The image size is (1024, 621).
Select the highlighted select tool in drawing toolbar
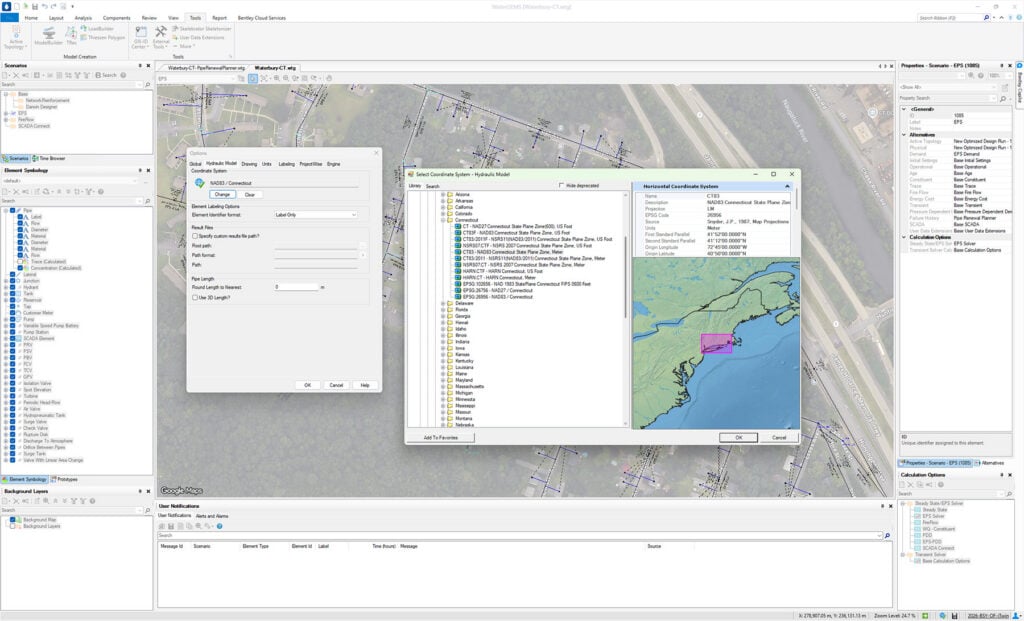pos(253,78)
